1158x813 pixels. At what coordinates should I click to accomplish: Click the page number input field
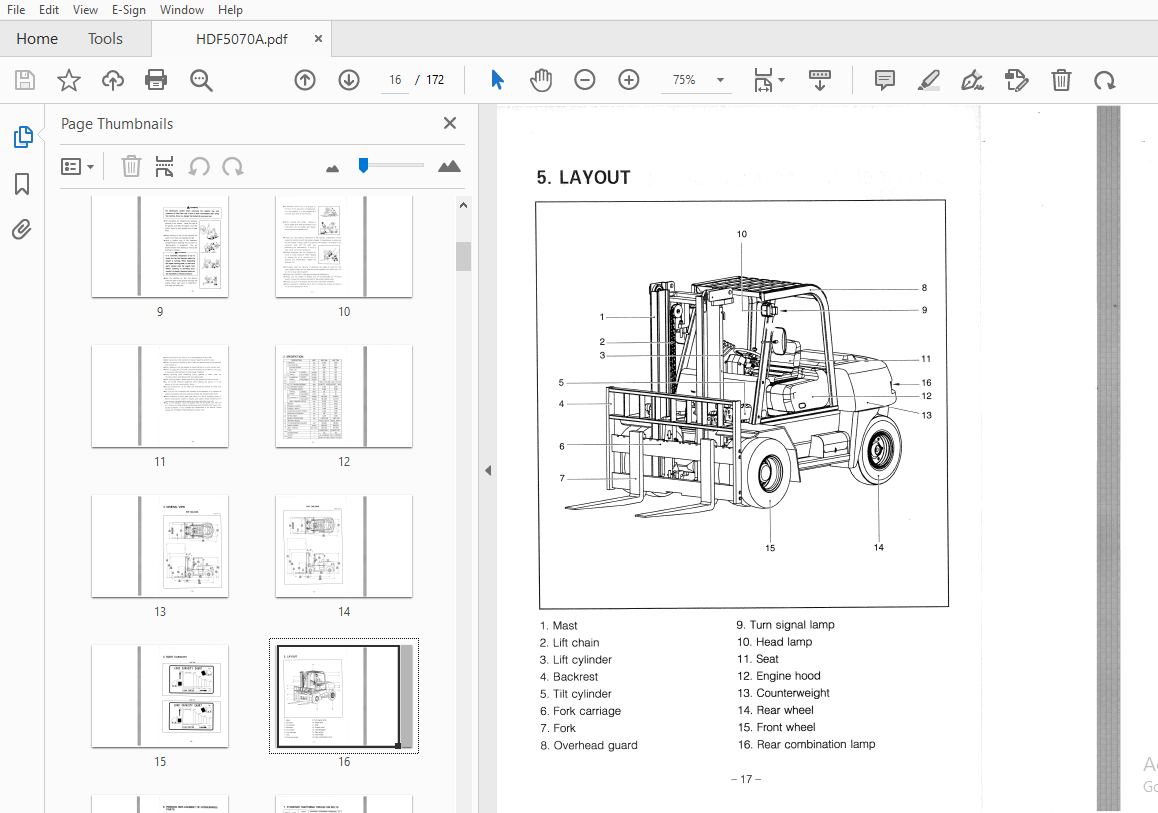395,80
